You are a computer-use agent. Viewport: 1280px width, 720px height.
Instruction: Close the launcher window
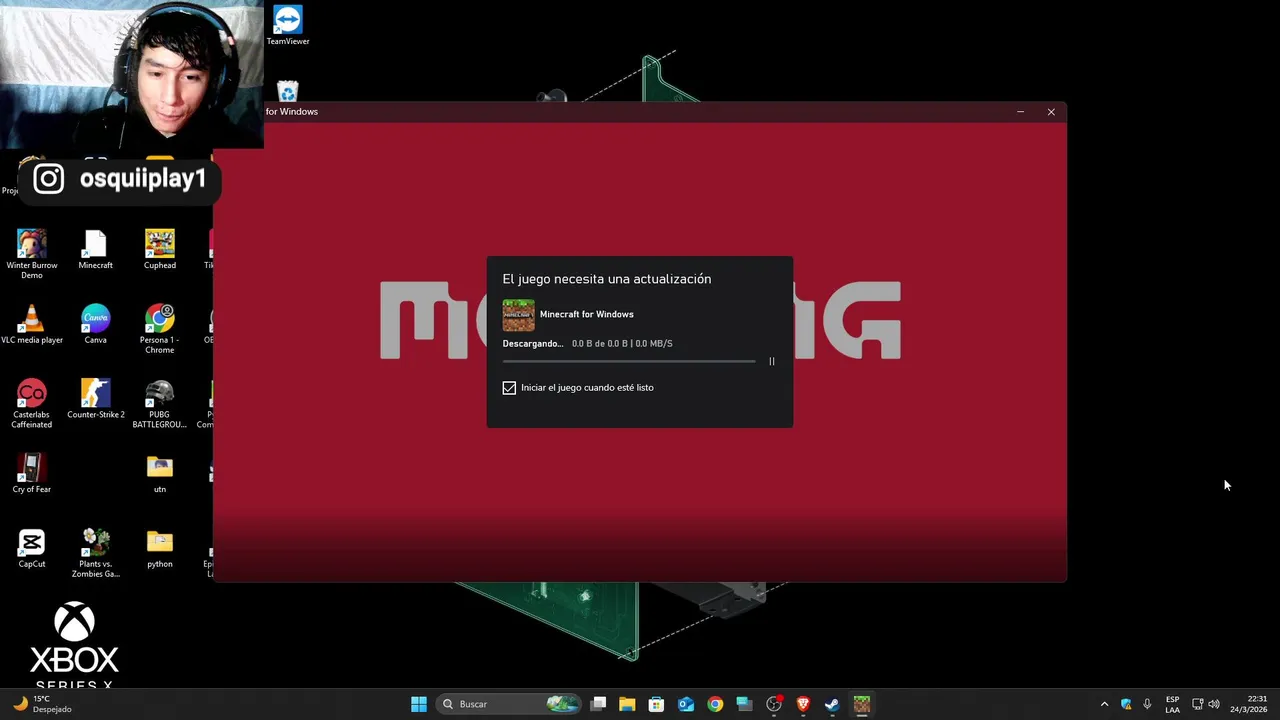tap(1051, 112)
